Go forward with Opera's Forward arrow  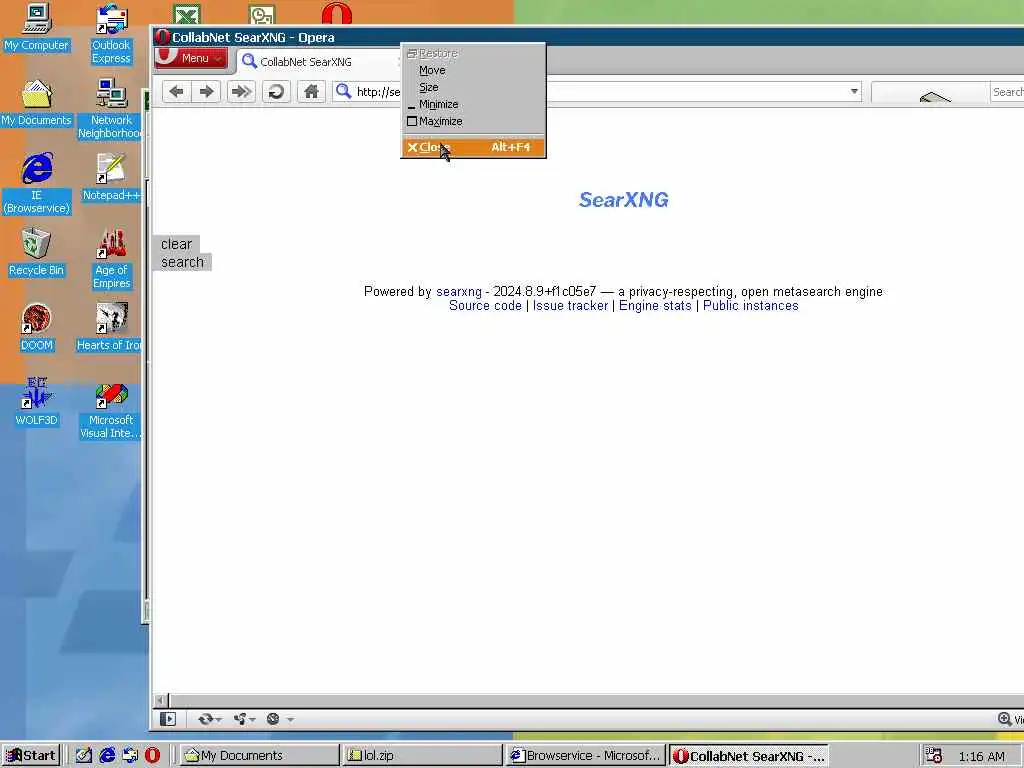click(x=206, y=91)
